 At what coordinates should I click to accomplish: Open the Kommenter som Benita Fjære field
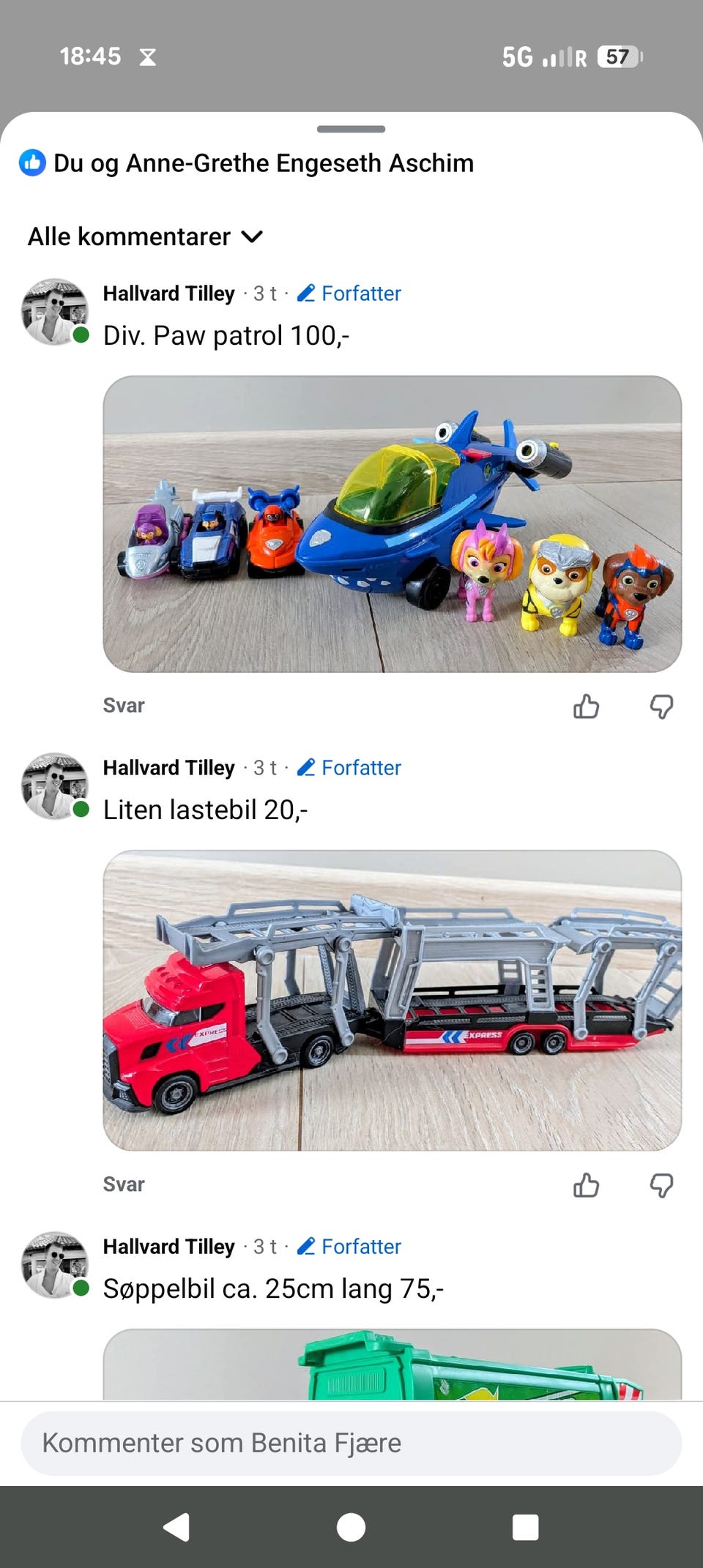click(x=351, y=1443)
